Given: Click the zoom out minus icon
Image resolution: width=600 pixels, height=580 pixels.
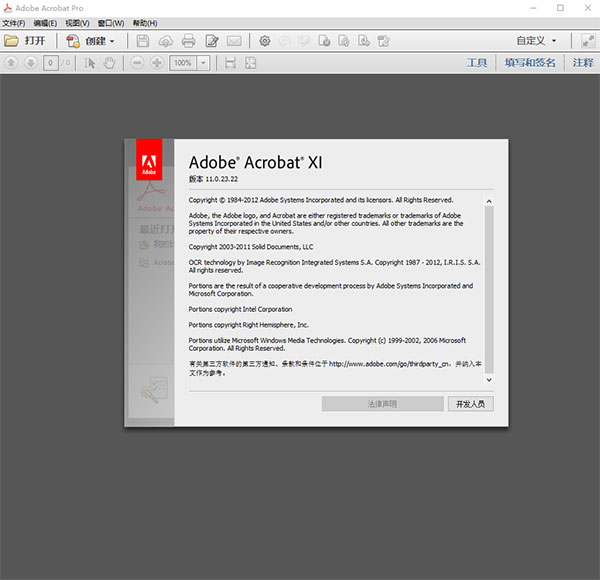Looking at the screenshot, I should pyautogui.click(x=137, y=63).
